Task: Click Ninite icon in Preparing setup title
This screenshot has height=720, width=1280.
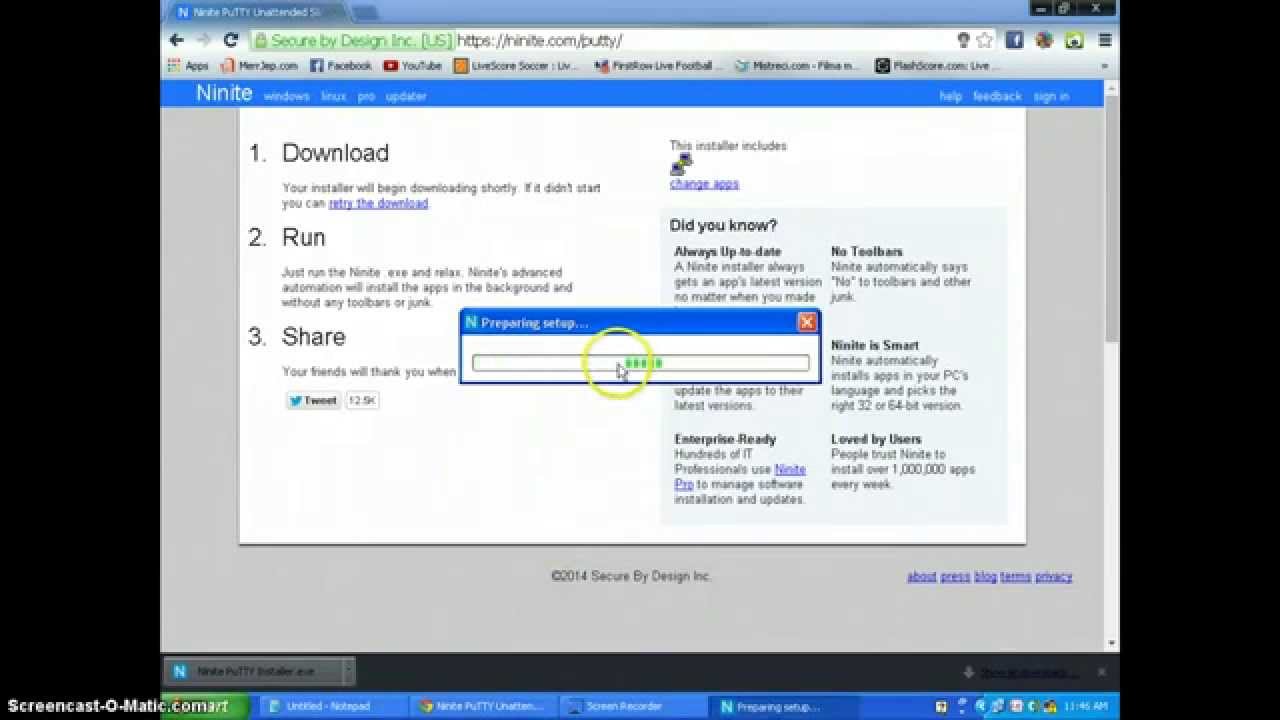Action: pos(471,322)
